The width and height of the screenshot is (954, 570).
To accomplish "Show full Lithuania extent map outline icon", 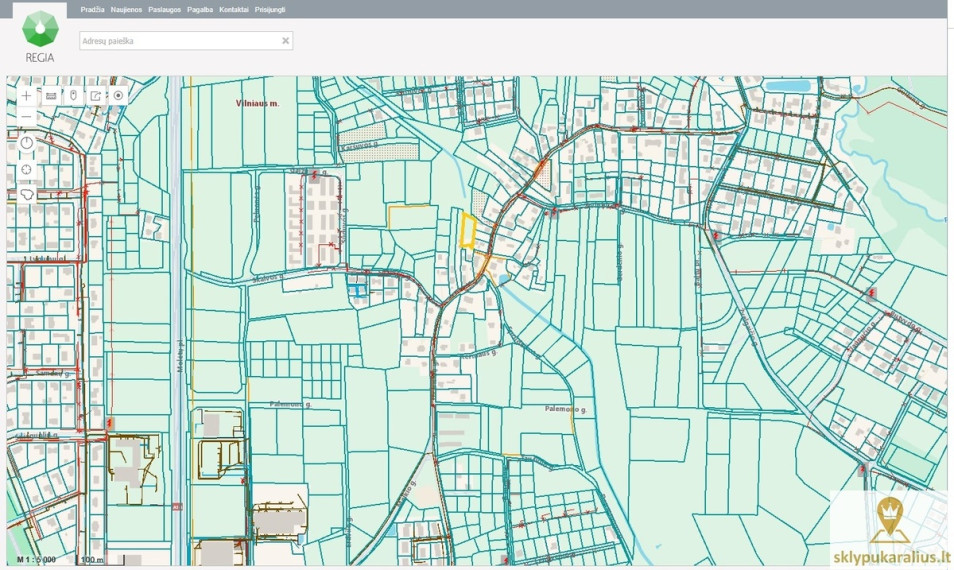I will tap(26, 194).
